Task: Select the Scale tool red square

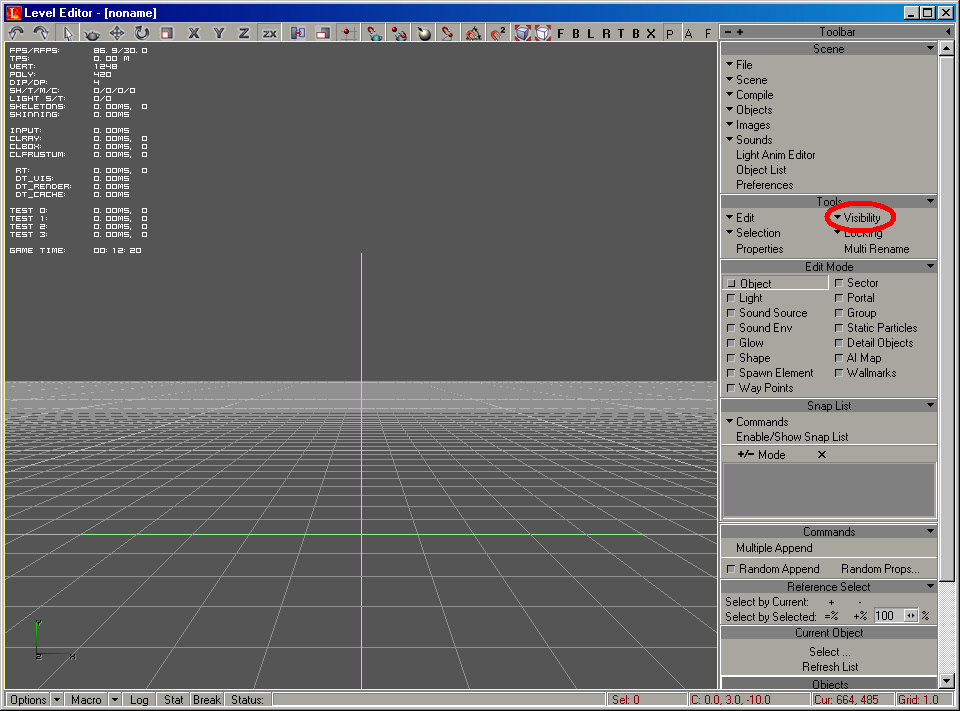Action: tap(167, 33)
